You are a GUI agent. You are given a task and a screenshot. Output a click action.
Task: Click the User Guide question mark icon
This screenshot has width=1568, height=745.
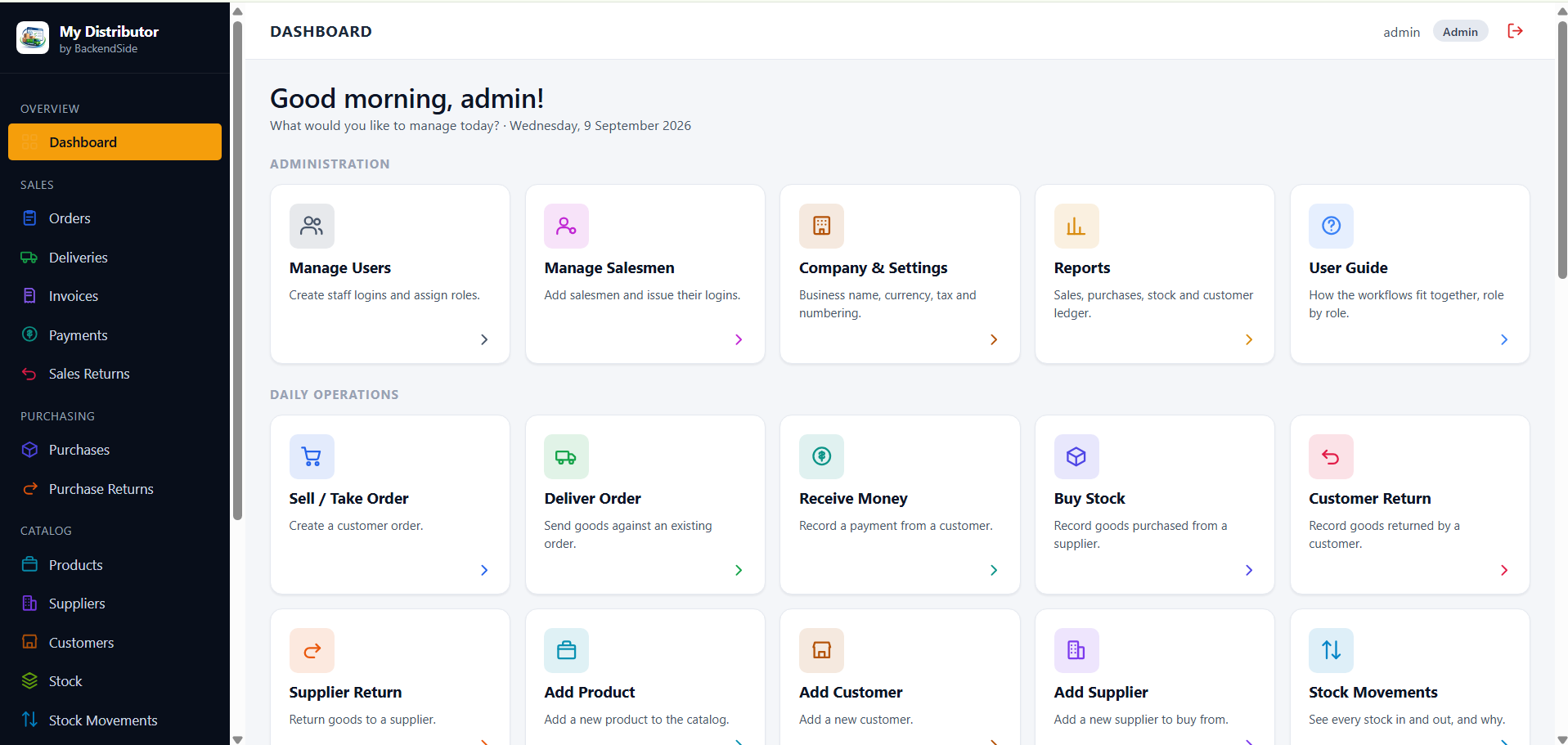(x=1331, y=226)
